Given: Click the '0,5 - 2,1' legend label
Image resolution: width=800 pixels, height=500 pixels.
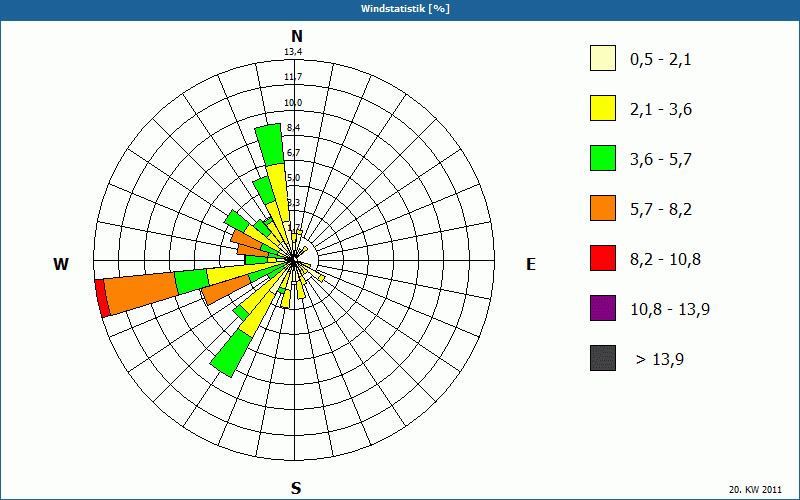Looking at the screenshot, I should [661, 60].
